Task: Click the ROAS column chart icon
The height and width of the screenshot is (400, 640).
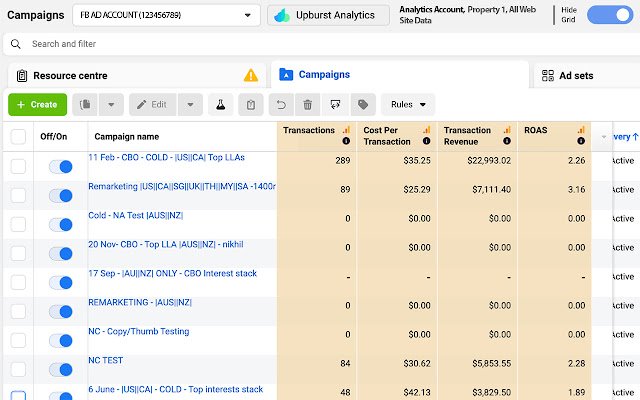Action: tap(581, 130)
